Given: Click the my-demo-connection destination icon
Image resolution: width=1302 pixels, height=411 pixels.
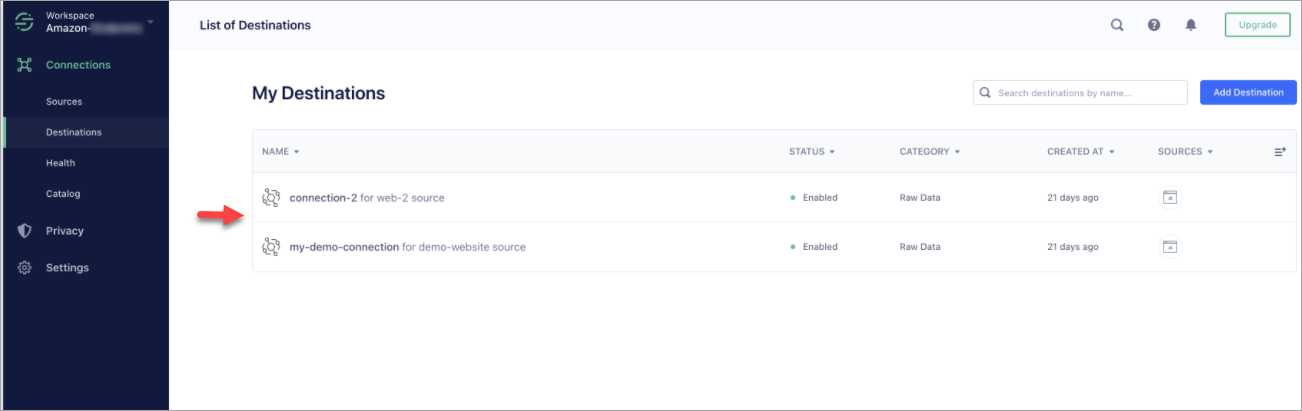Looking at the screenshot, I should pos(270,247).
